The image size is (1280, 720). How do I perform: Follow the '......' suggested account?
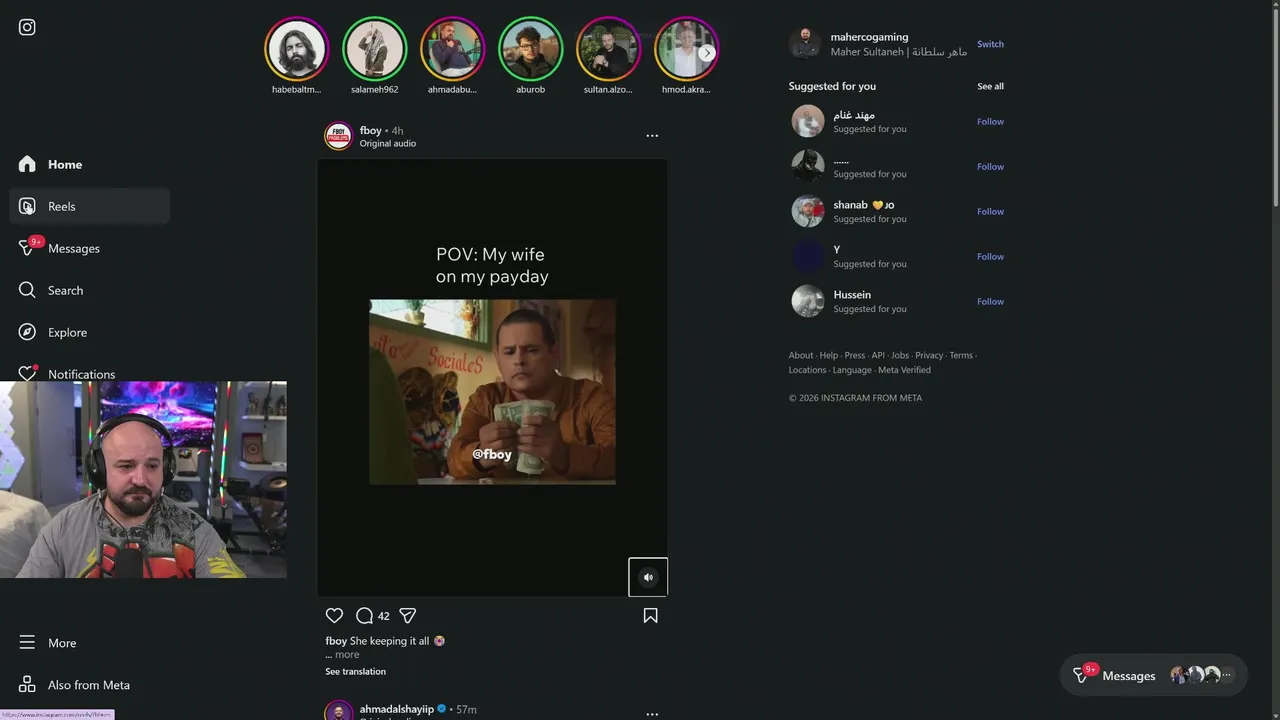(x=990, y=167)
